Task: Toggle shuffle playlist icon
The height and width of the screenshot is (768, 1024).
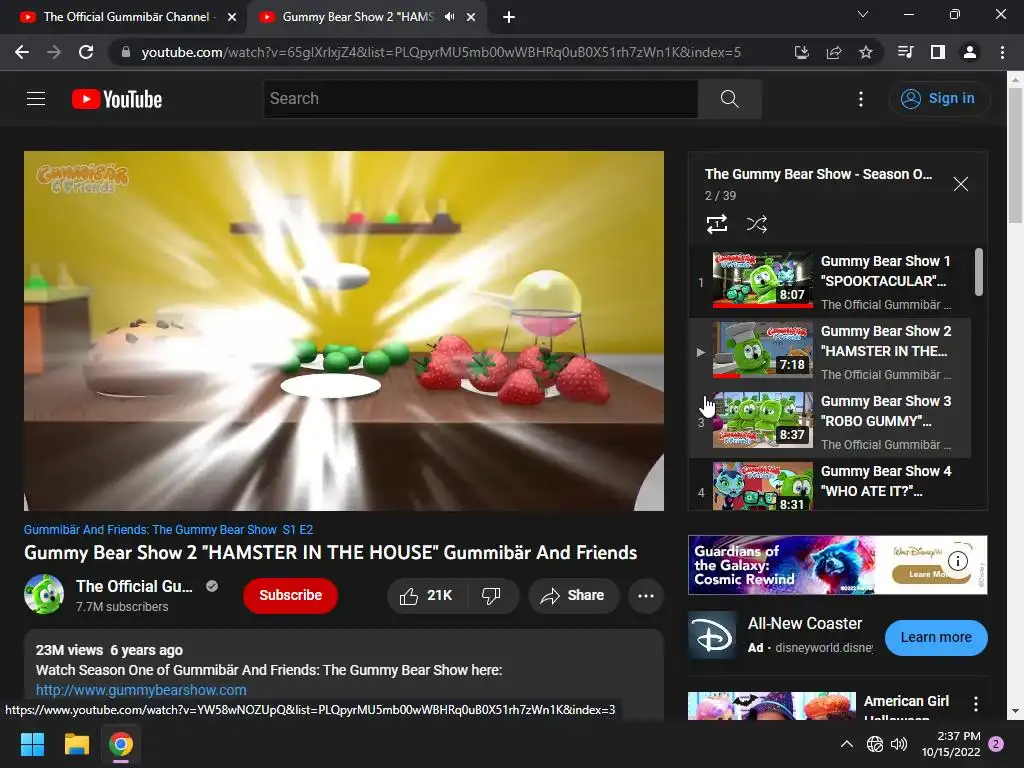Action: pyautogui.click(x=756, y=224)
